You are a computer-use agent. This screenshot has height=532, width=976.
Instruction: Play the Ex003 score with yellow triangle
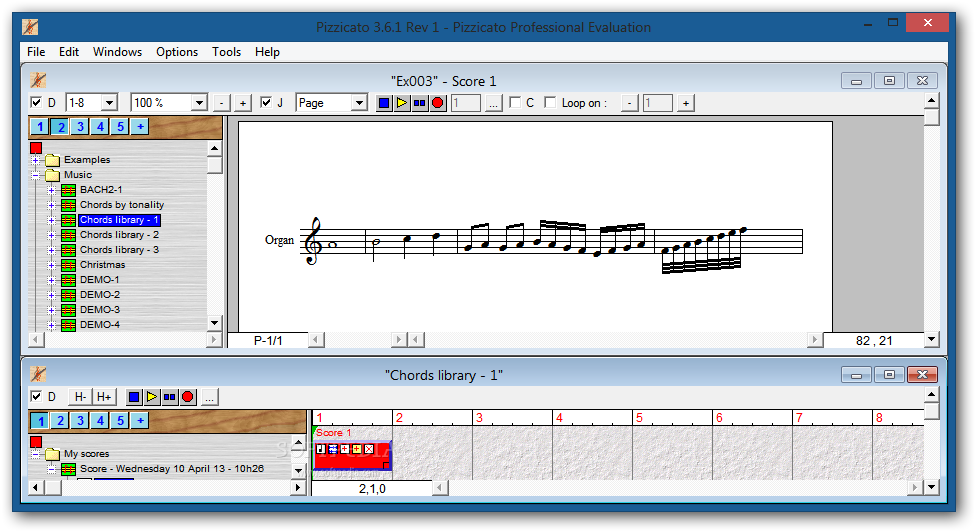pos(402,103)
